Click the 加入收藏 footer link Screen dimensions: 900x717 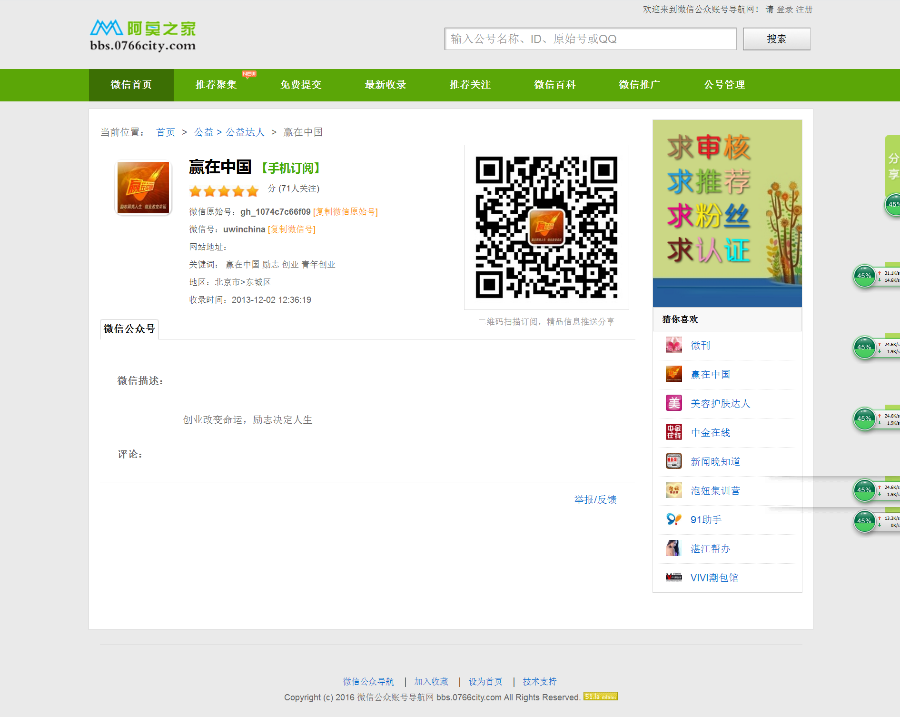coord(431,681)
